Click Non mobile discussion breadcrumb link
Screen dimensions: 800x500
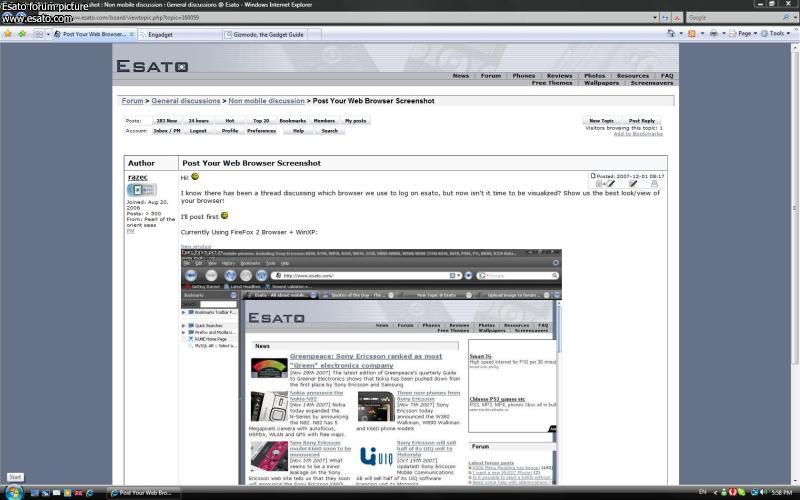pyautogui.click(x=266, y=101)
